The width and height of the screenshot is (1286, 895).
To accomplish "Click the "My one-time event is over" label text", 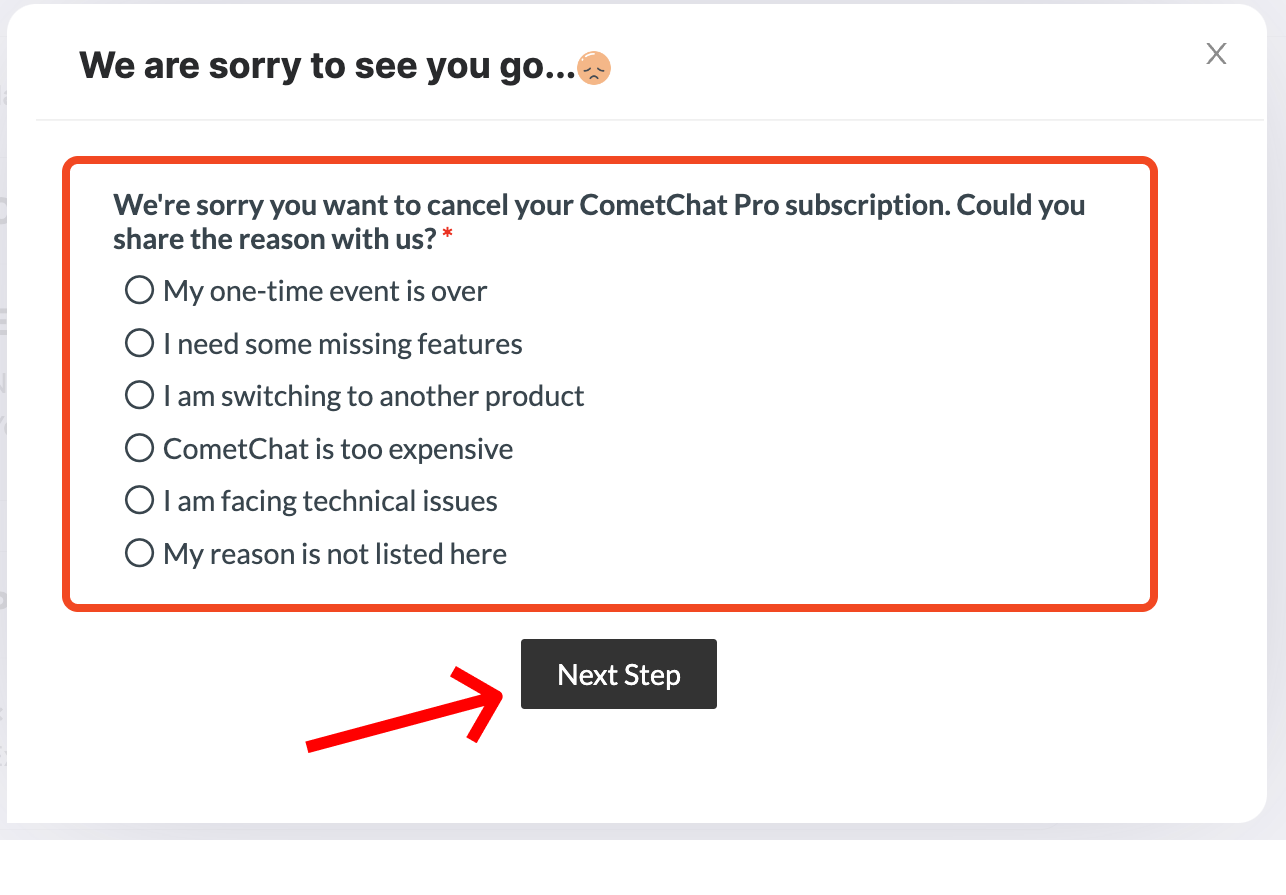I will (x=325, y=291).
